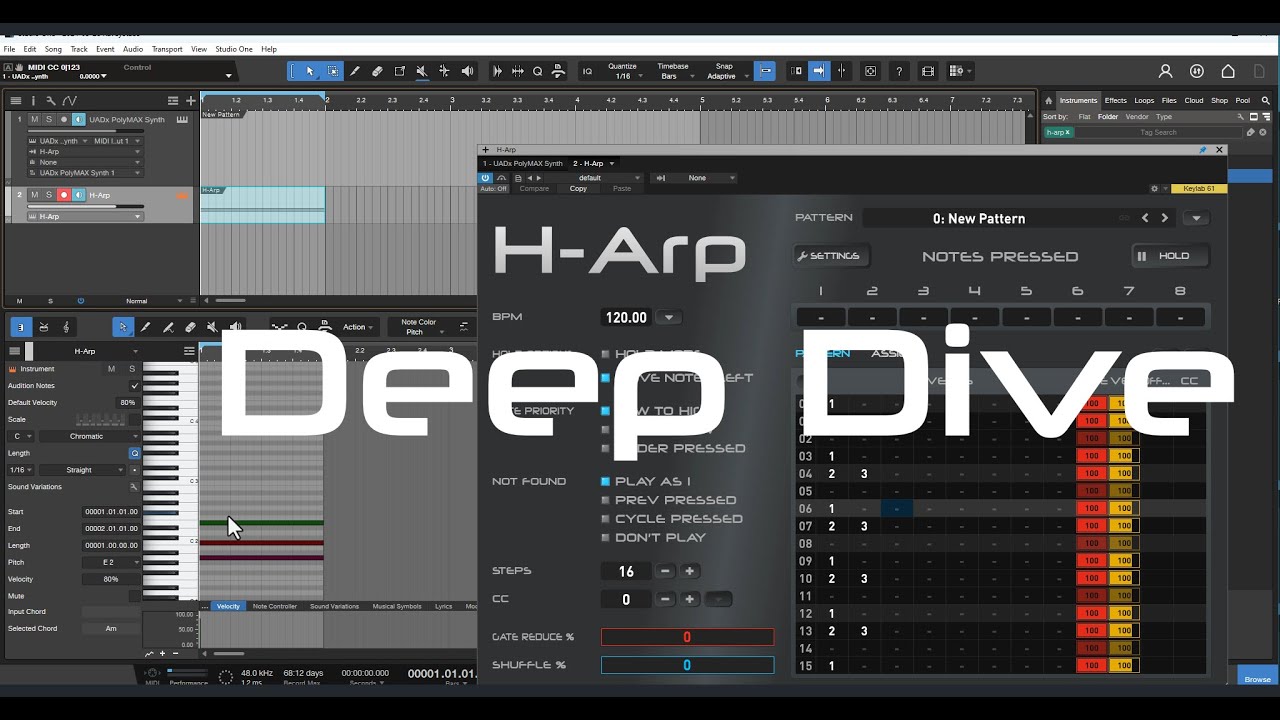Adjust the GATE REDUCE % bar

[687, 637]
